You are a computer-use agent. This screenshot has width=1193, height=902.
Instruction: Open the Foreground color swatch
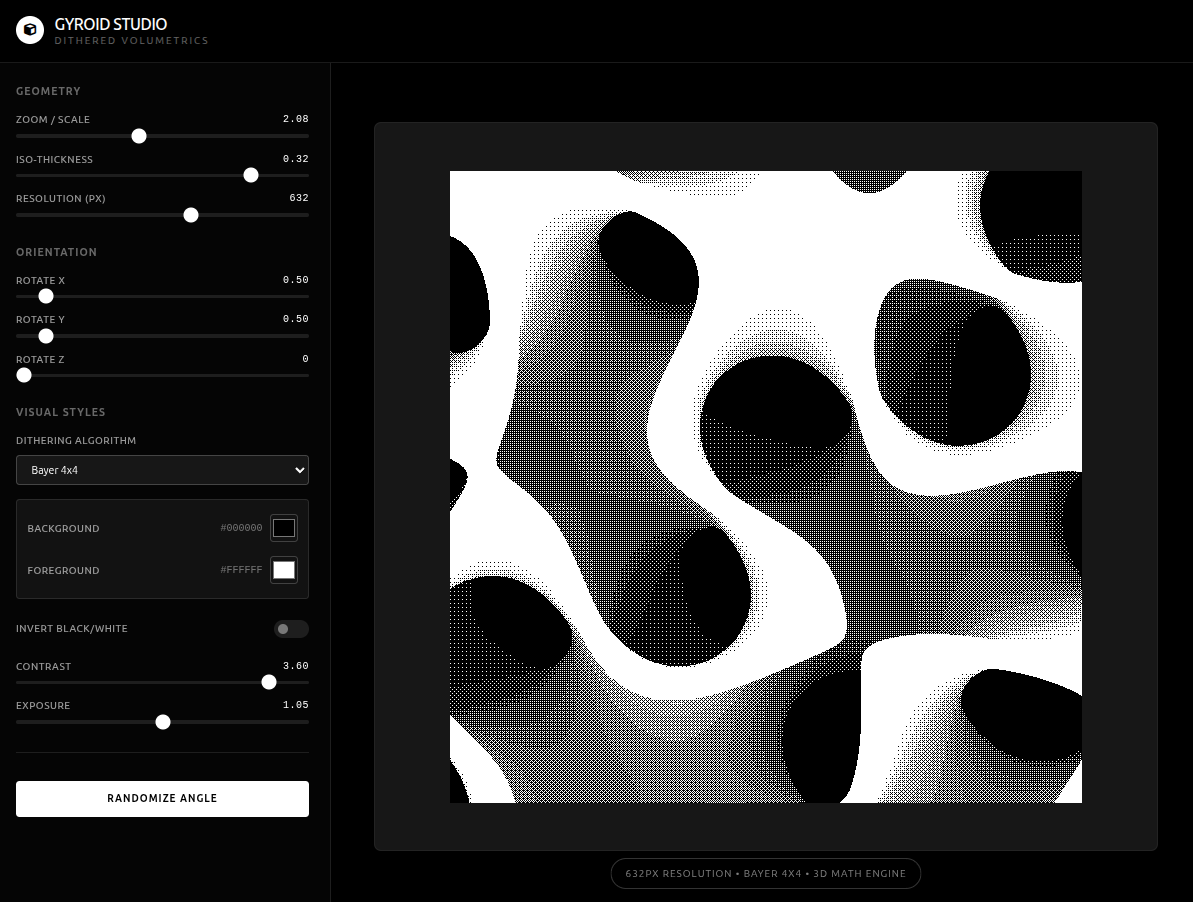coord(284,569)
